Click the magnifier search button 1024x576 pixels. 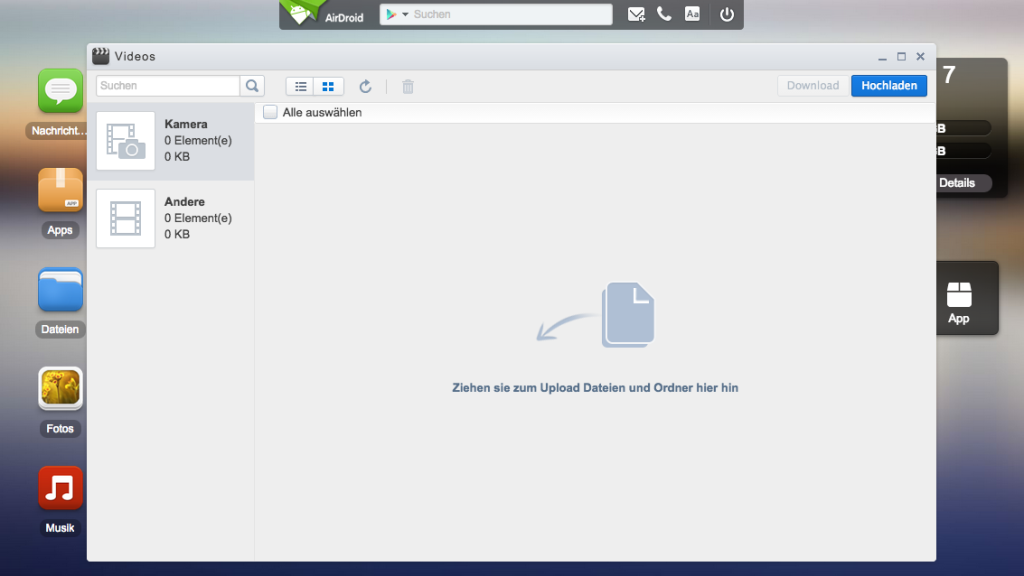[x=252, y=86]
